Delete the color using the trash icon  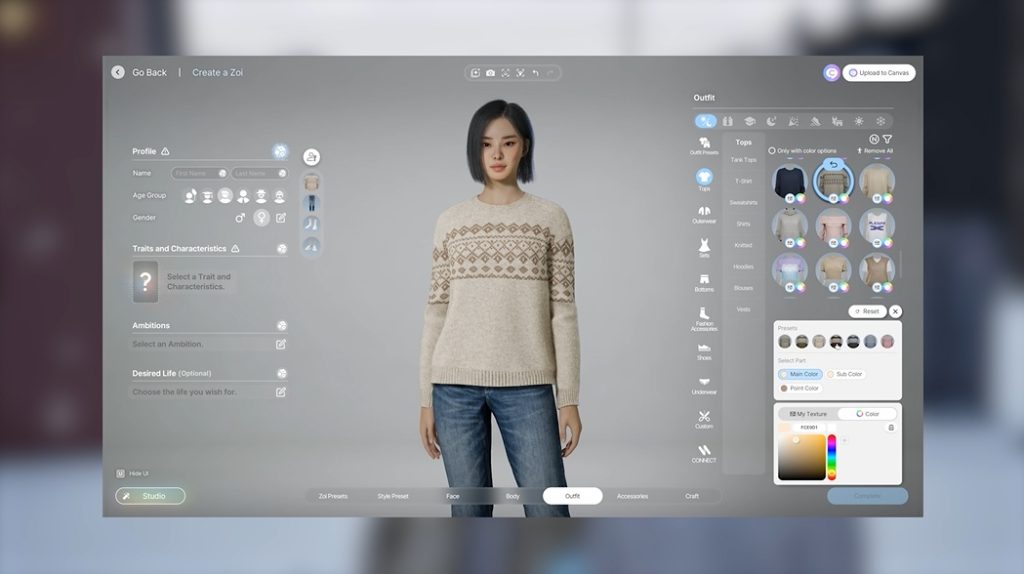point(891,427)
